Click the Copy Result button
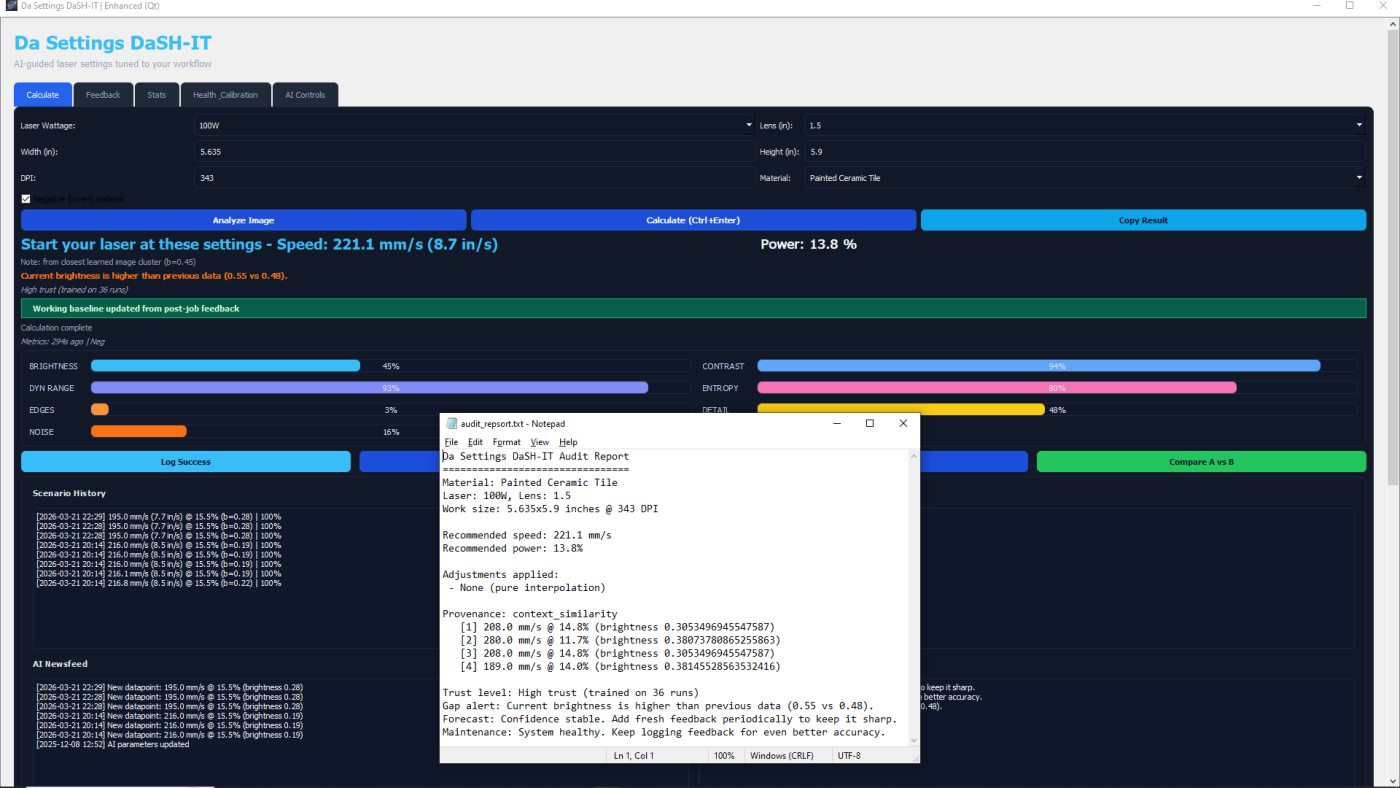1400x788 pixels. [1142, 220]
